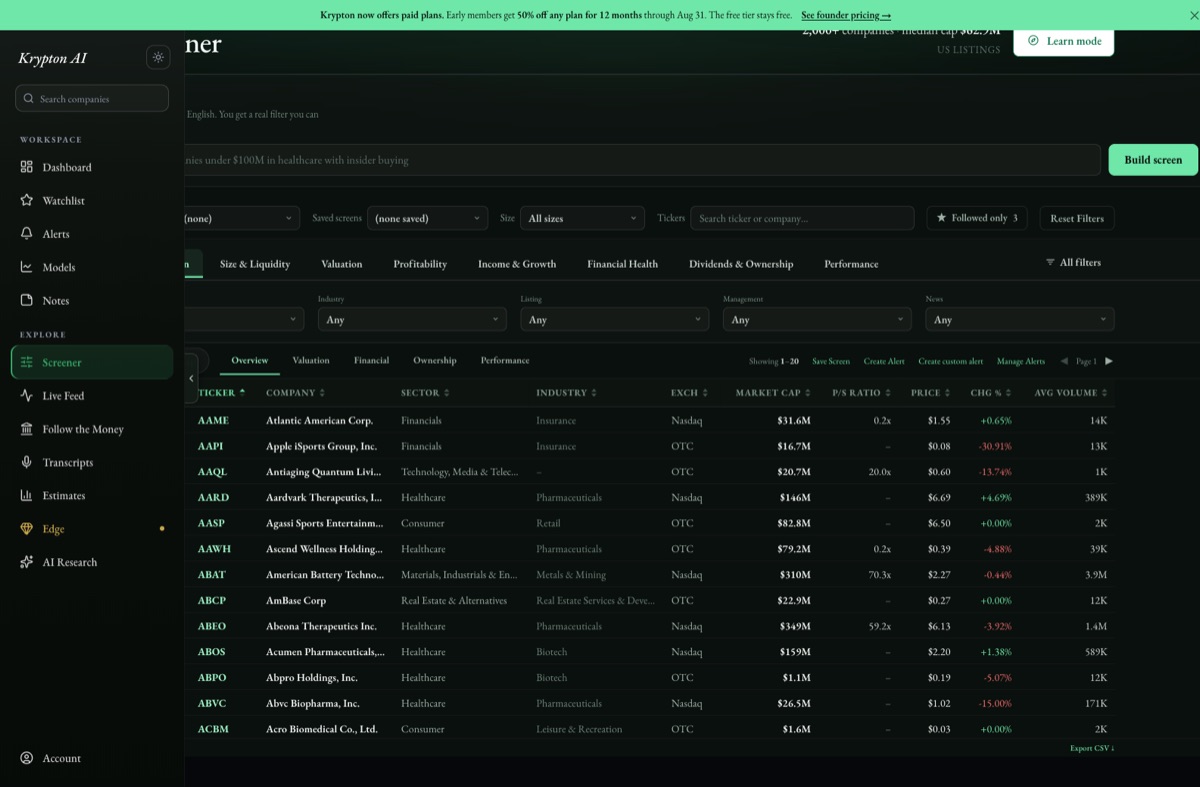
Task: Follow the See founder pricing link
Action: (x=846, y=15)
